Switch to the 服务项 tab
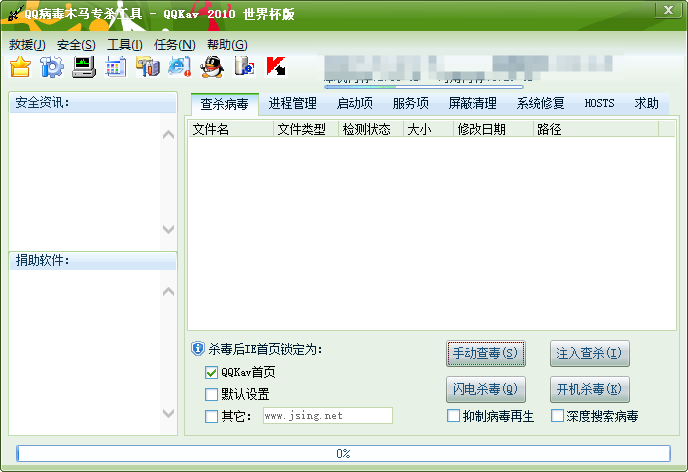 click(411, 104)
